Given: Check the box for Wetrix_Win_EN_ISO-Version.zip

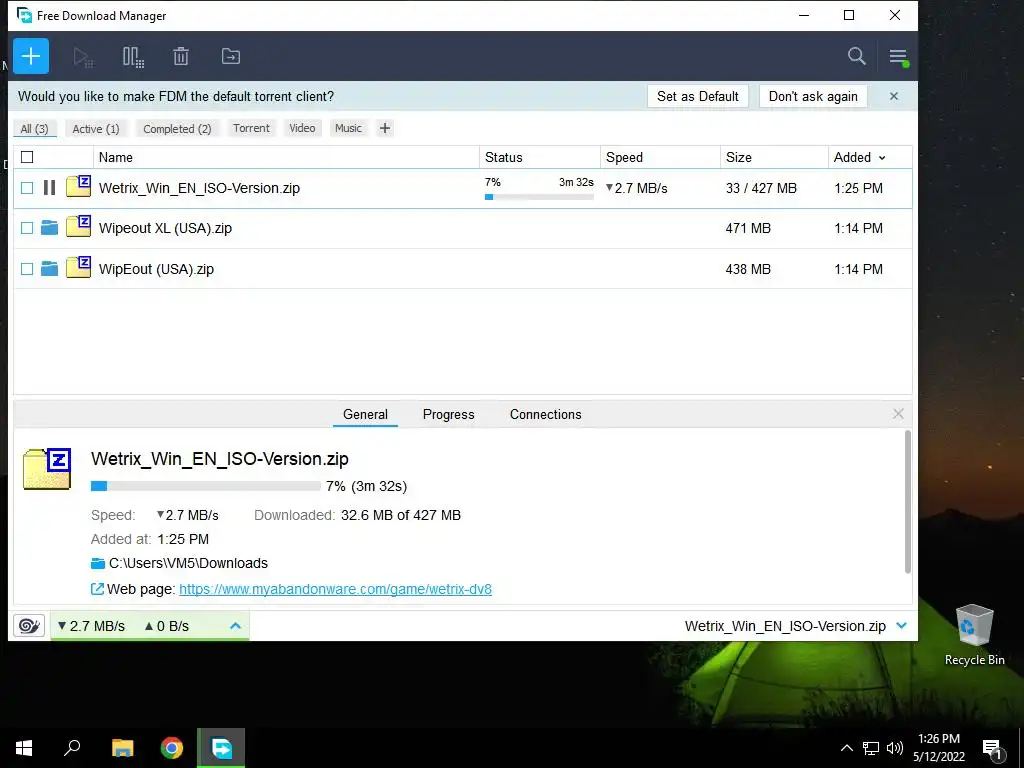Looking at the screenshot, I should click(27, 188).
